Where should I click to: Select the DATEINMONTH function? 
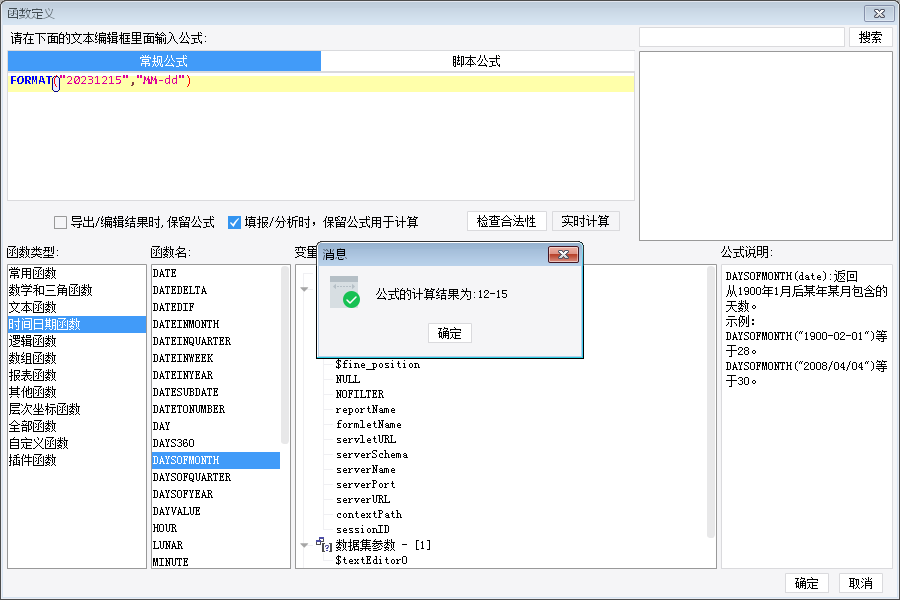click(x=216, y=324)
